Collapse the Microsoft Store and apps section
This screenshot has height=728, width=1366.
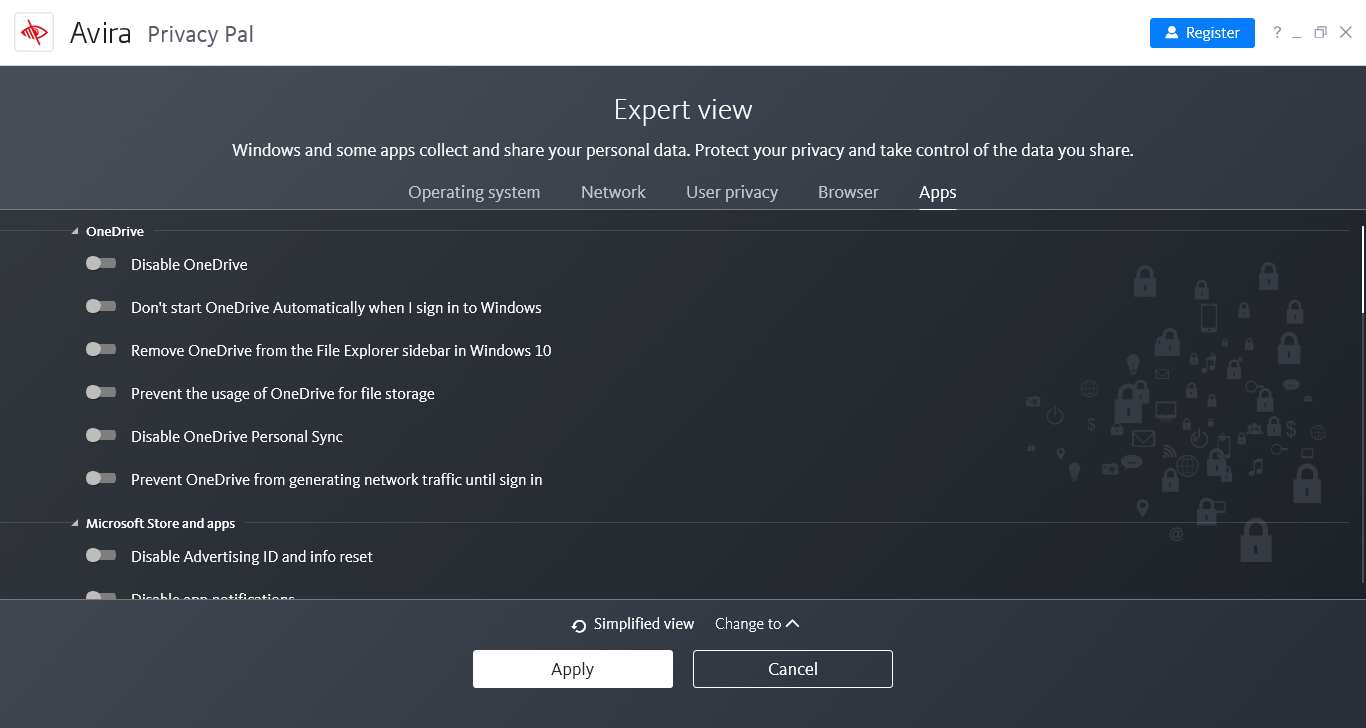point(75,524)
